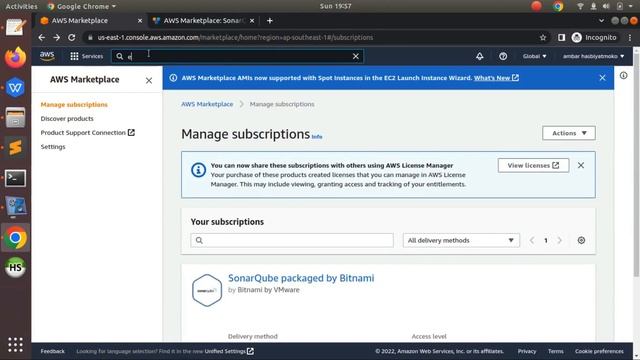This screenshot has width=640, height=360.
Task: Close the AWS Marketplace: SonarQube tab
Action: [x=252, y=20]
